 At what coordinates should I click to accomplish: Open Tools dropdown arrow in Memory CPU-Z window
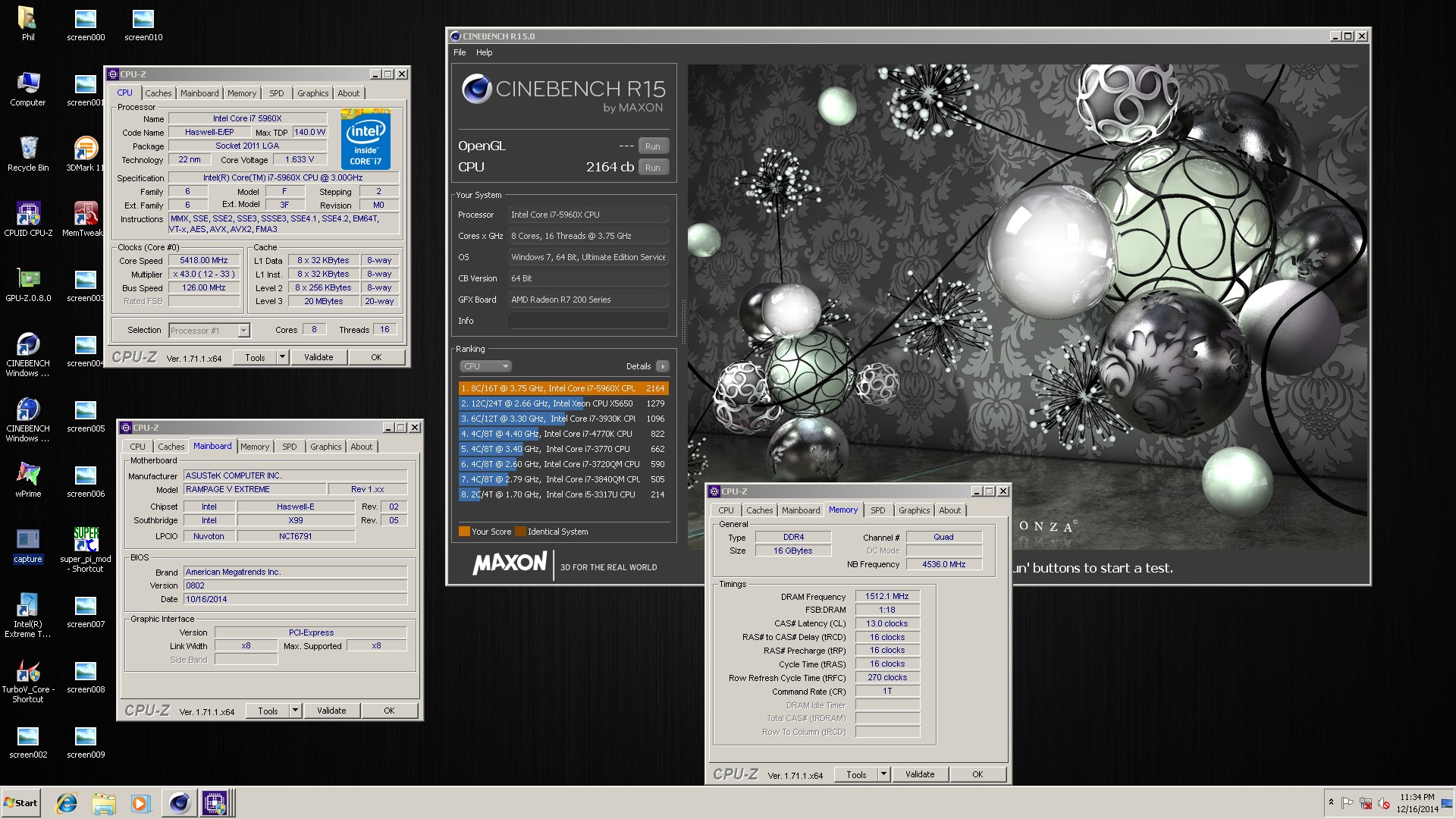click(x=883, y=774)
